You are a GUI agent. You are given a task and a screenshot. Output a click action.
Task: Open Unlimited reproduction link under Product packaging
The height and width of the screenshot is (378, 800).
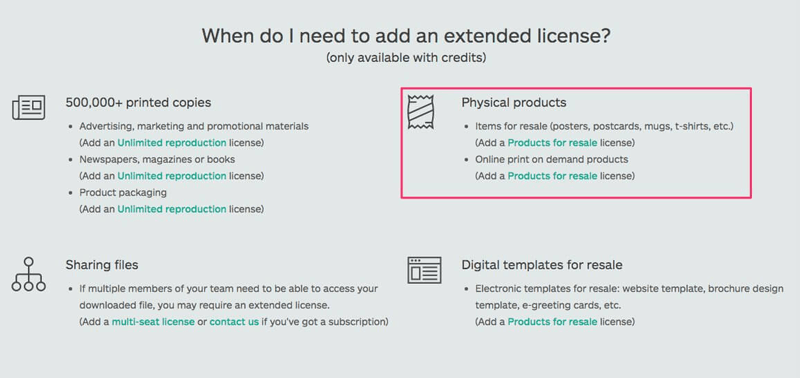(172, 209)
